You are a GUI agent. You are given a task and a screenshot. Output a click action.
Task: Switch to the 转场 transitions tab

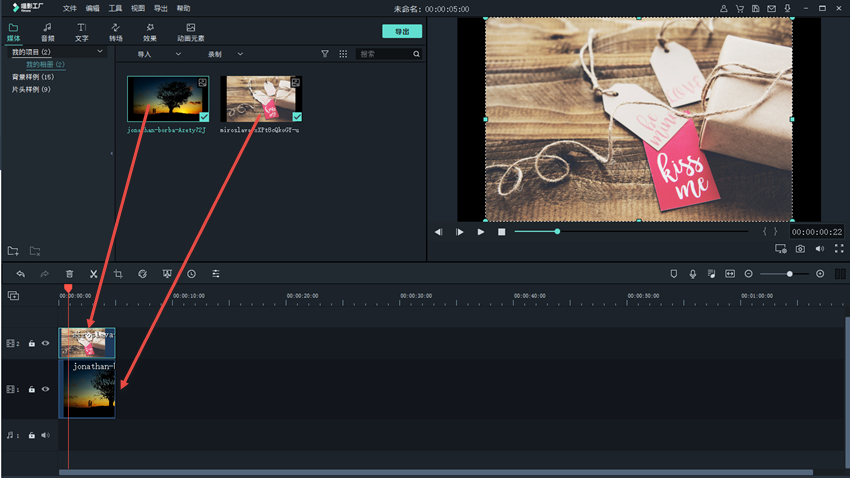coord(115,32)
